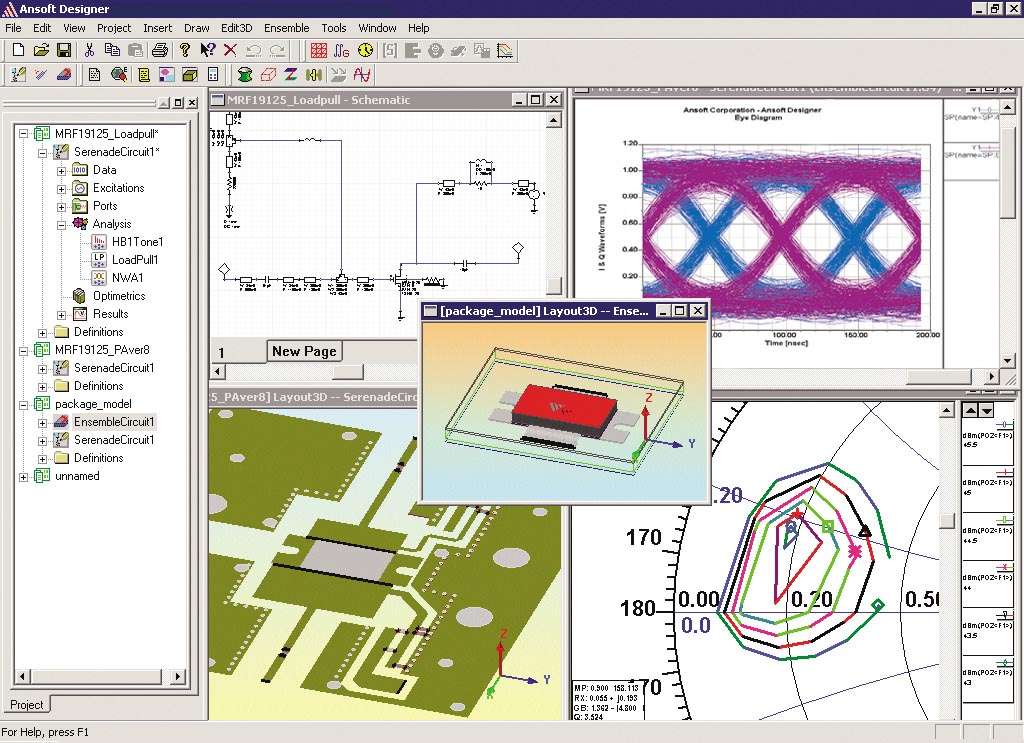1024x743 pixels.
Task: Print using the printer icon
Action: 160,50
